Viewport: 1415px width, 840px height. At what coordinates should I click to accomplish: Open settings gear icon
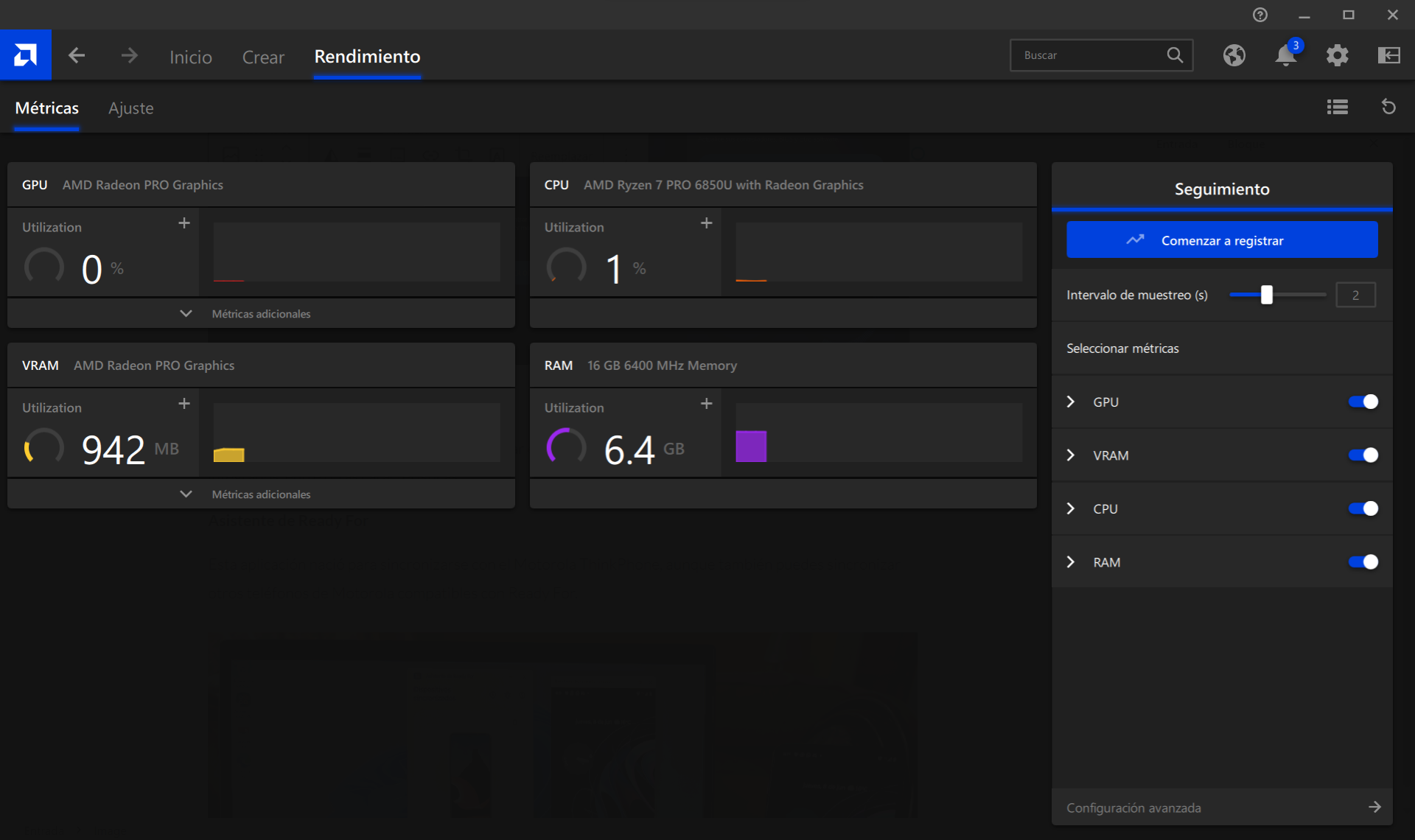[1337, 55]
